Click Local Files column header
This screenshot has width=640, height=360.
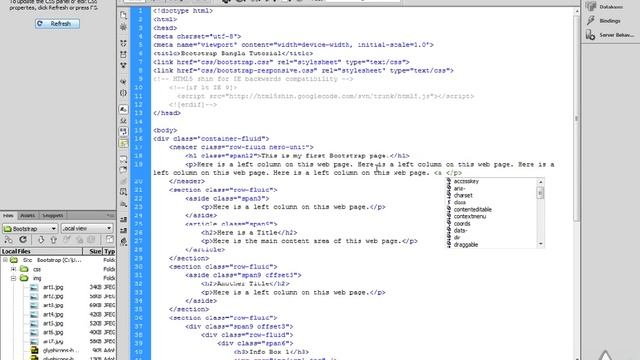41,251
